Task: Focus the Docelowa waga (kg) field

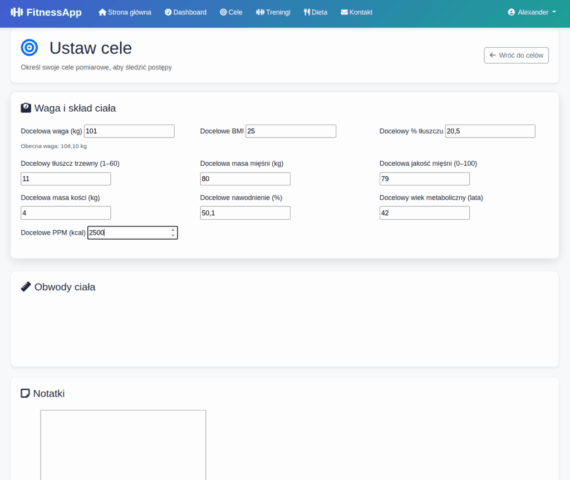Action: pos(129,131)
